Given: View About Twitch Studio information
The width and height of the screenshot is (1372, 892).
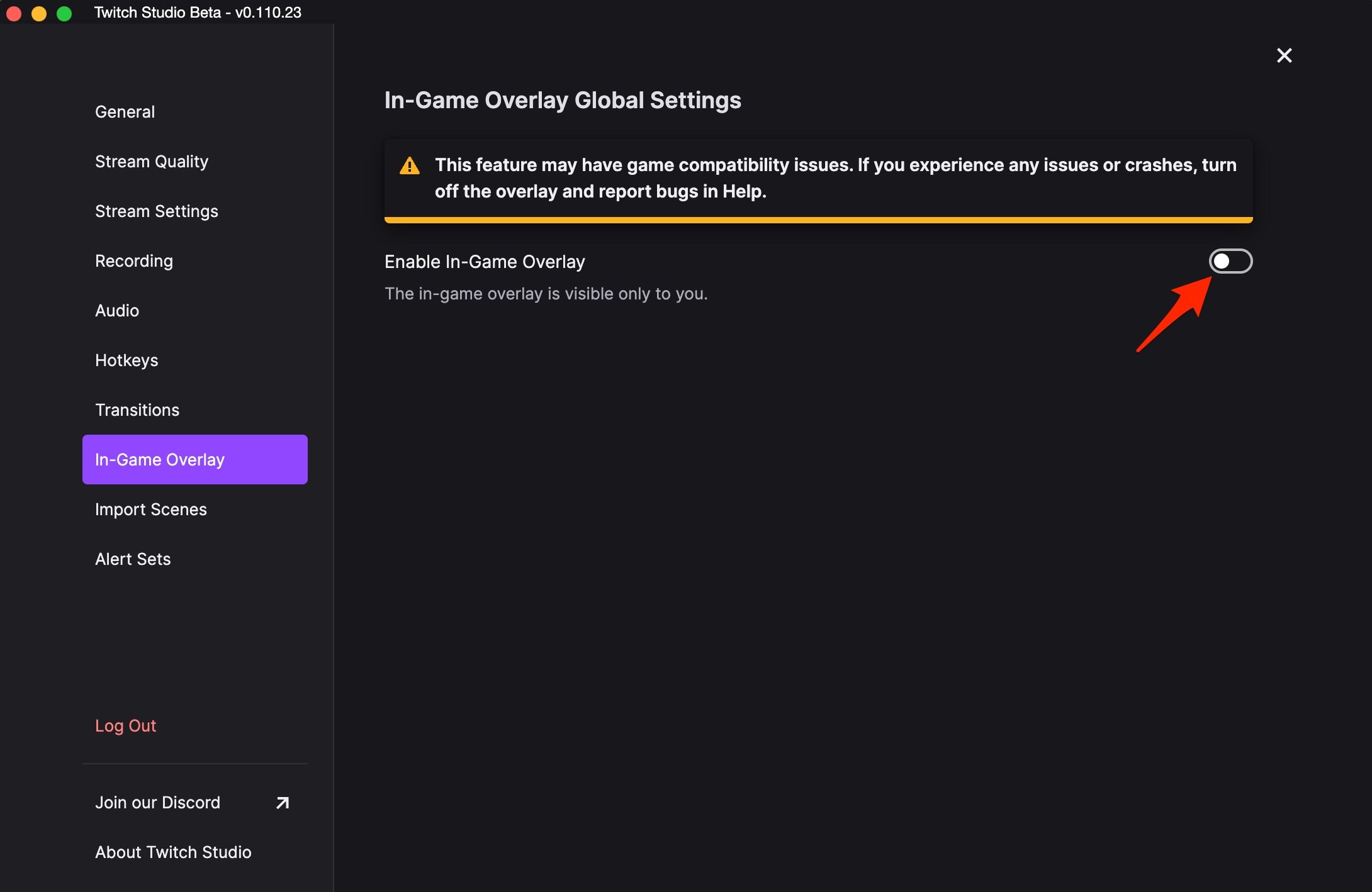Looking at the screenshot, I should [x=173, y=853].
